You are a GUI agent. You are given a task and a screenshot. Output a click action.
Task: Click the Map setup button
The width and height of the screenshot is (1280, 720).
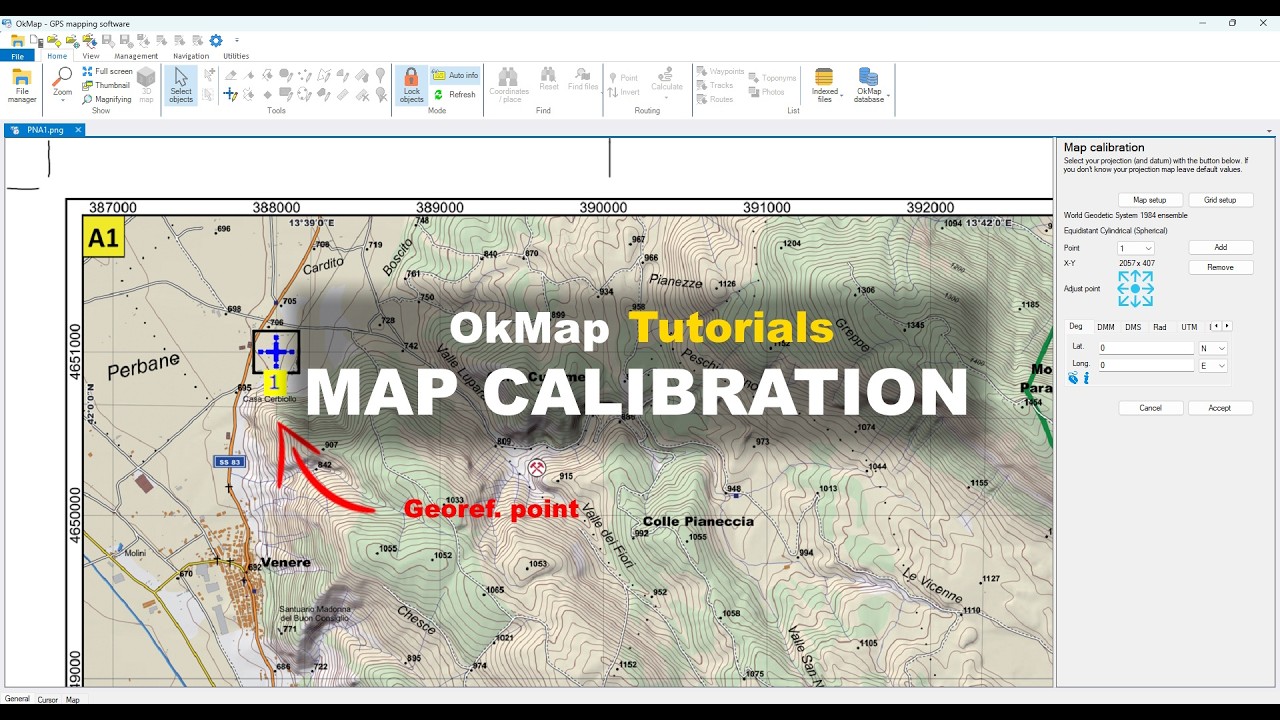(x=1150, y=200)
